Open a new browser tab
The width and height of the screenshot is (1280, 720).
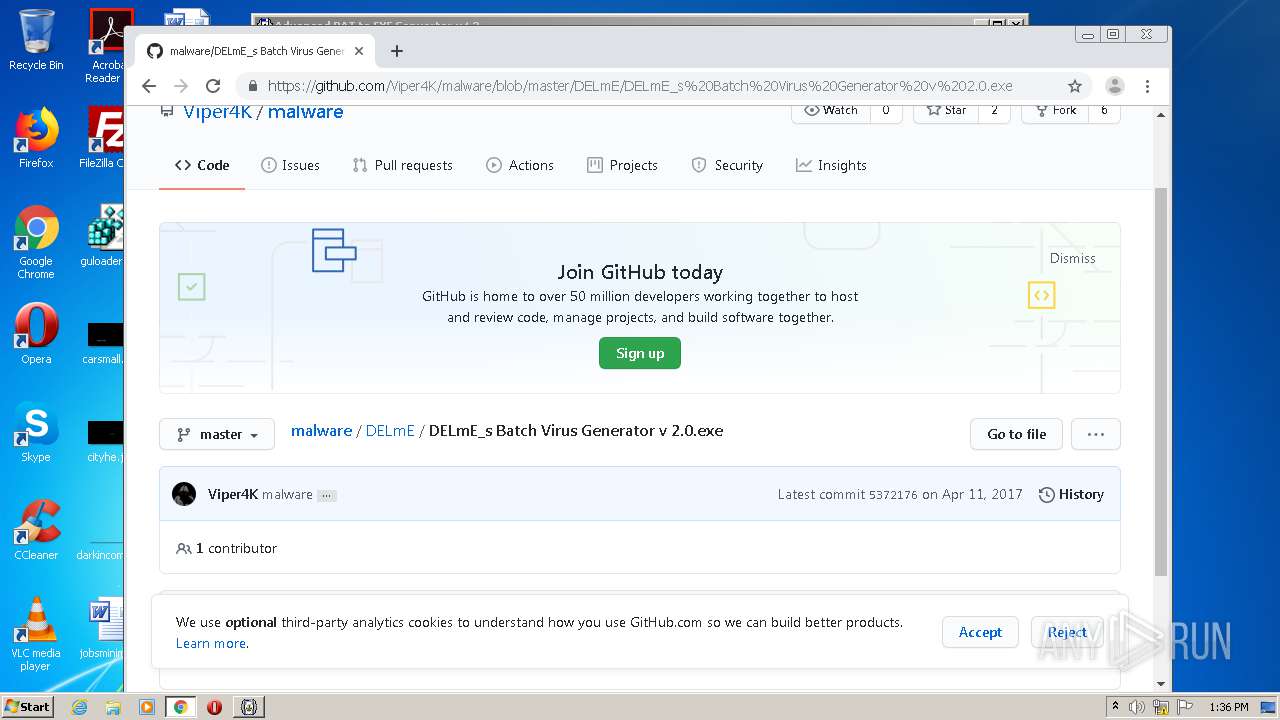(397, 51)
